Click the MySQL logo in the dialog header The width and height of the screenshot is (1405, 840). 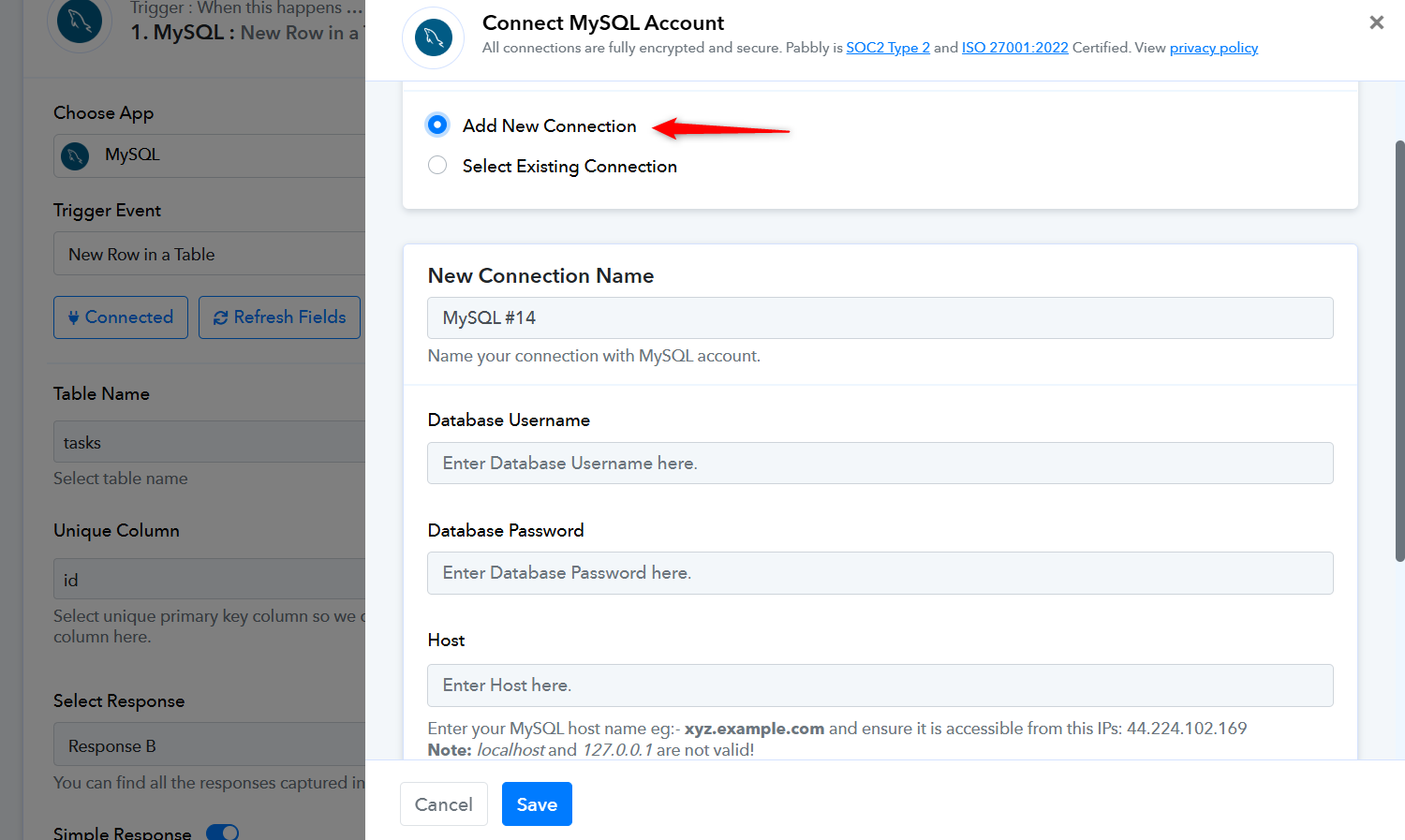tap(433, 37)
